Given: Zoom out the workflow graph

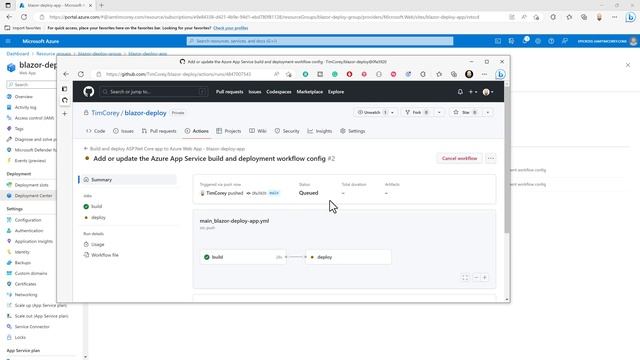Looking at the screenshot, I should pos(476,278).
